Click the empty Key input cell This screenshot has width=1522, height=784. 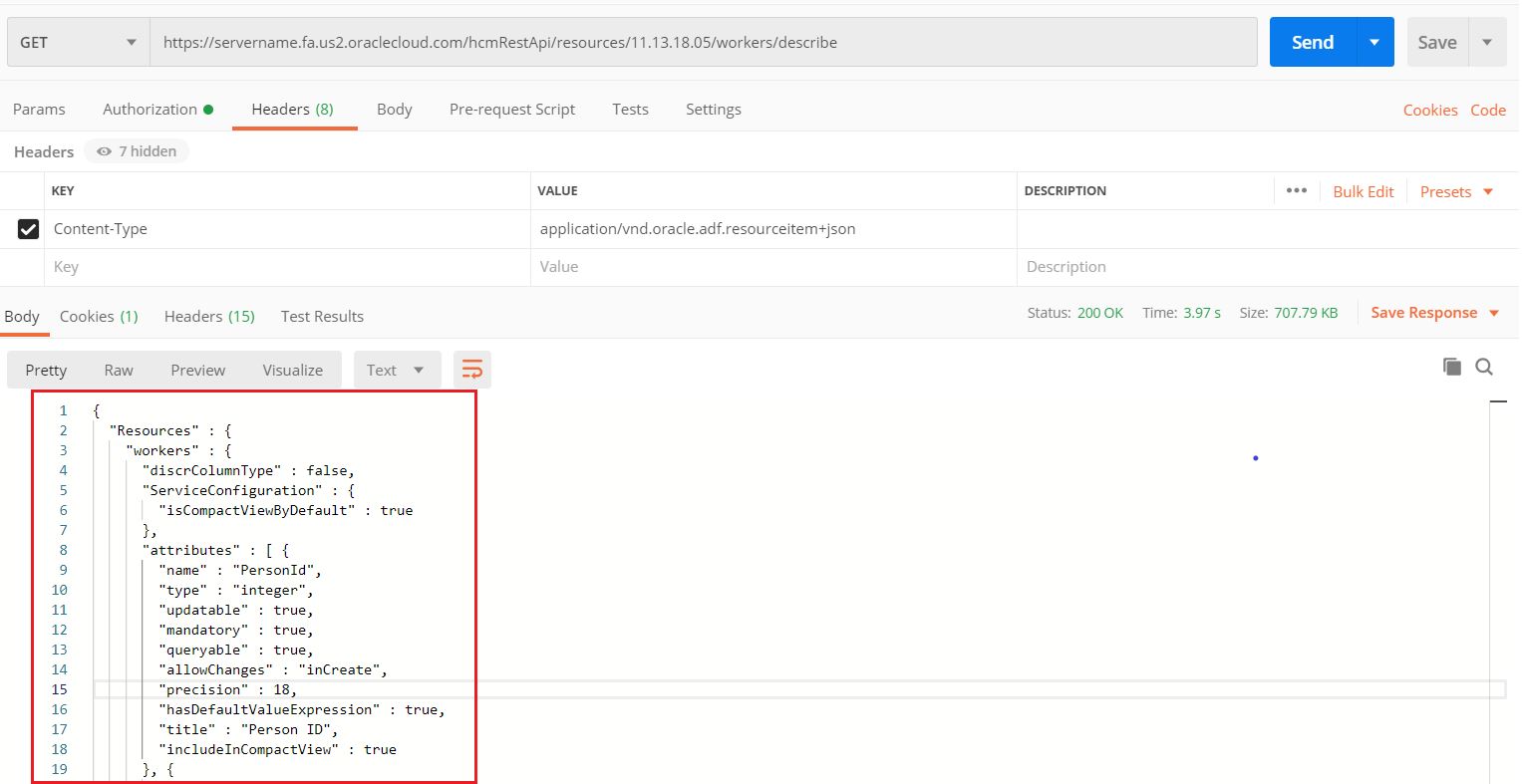[288, 267]
